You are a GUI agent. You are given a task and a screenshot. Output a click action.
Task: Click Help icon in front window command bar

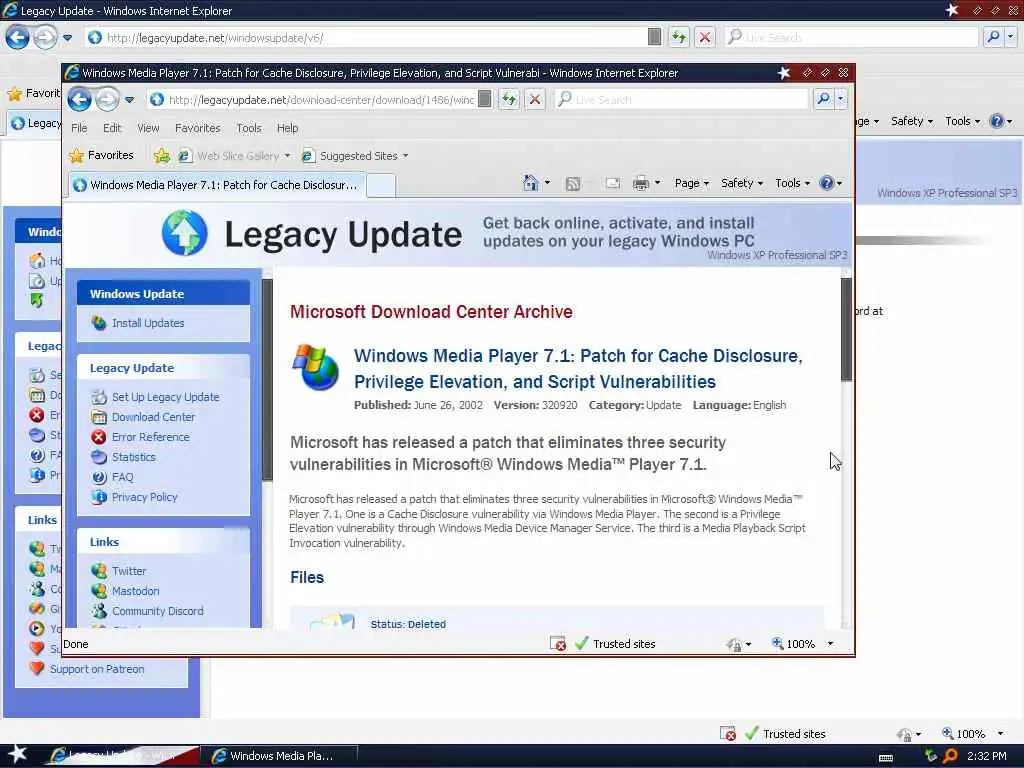(826, 184)
